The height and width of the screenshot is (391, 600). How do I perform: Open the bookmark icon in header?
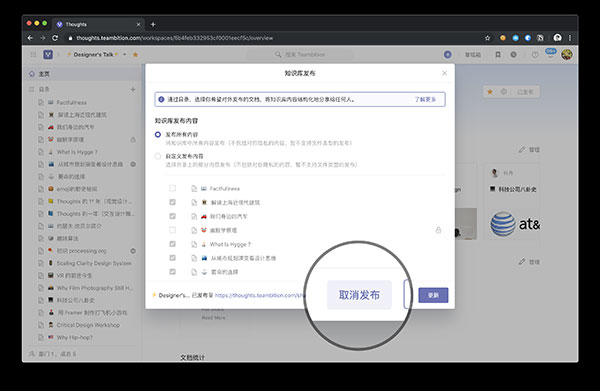[x=498, y=54]
